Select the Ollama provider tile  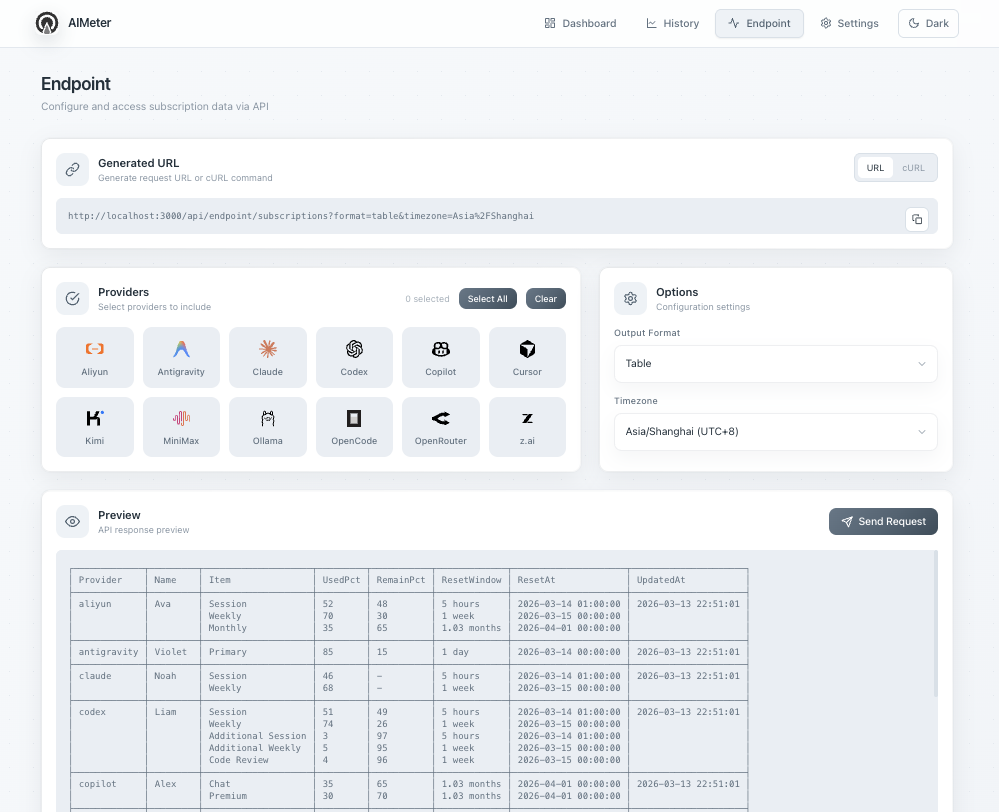(x=268, y=427)
